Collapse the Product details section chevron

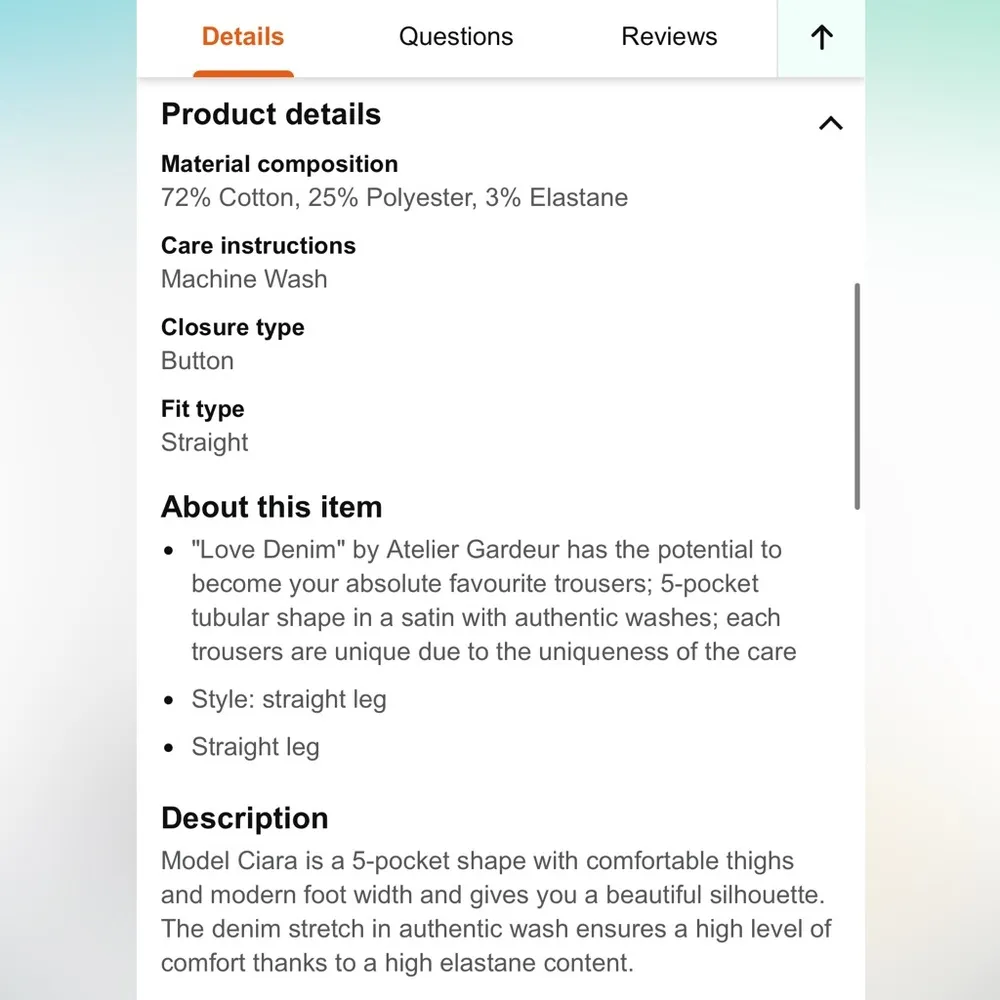pyautogui.click(x=830, y=123)
